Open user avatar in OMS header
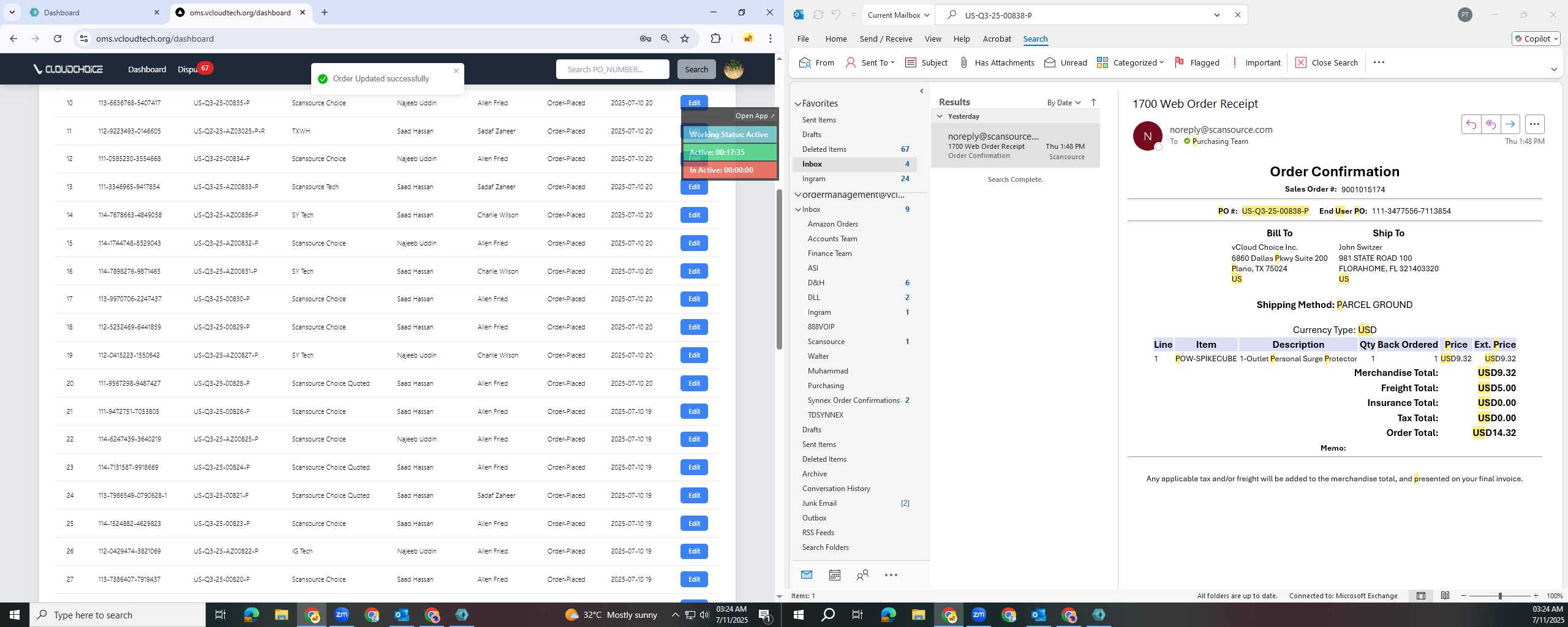1568x627 pixels. [733, 69]
